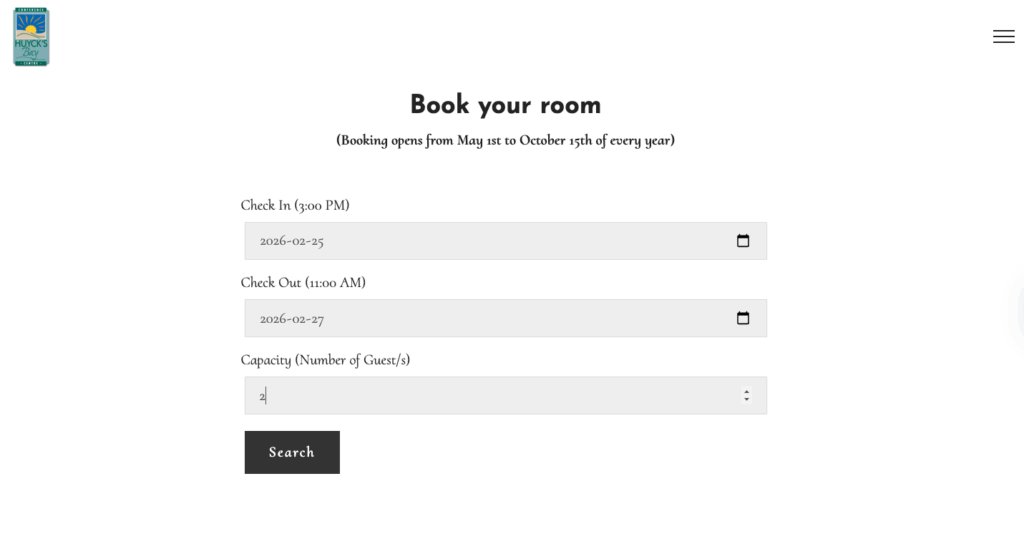Click the "Book your room" heading
1024x534 pixels.
pyautogui.click(x=505, y=105)
